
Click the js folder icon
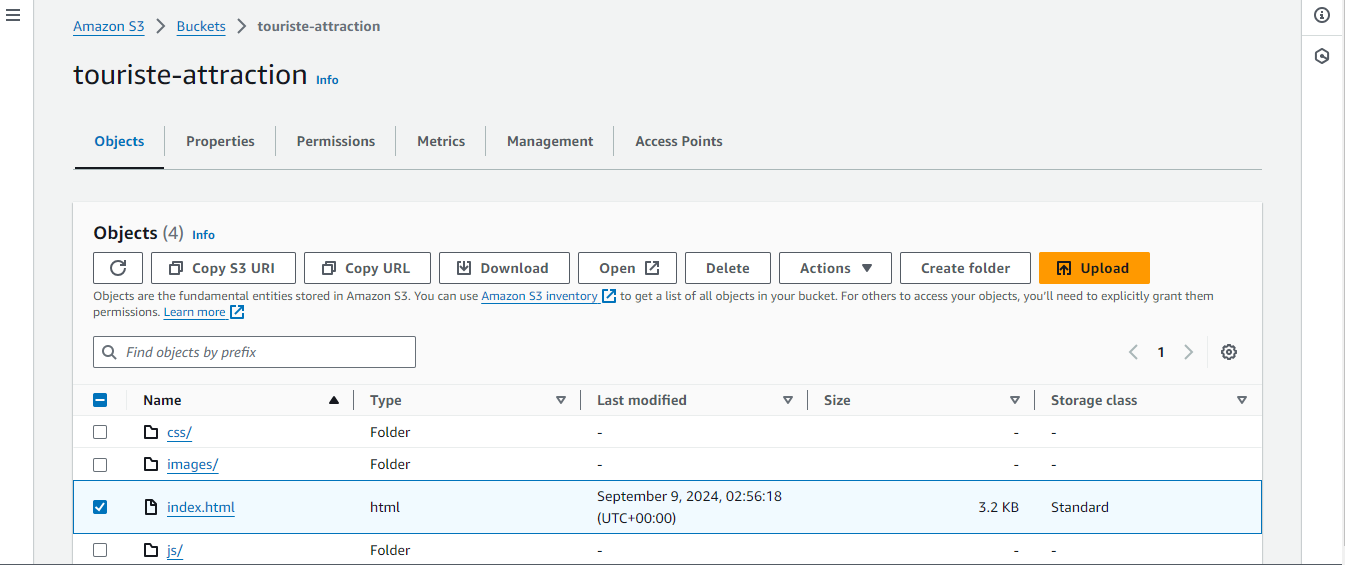151,550
